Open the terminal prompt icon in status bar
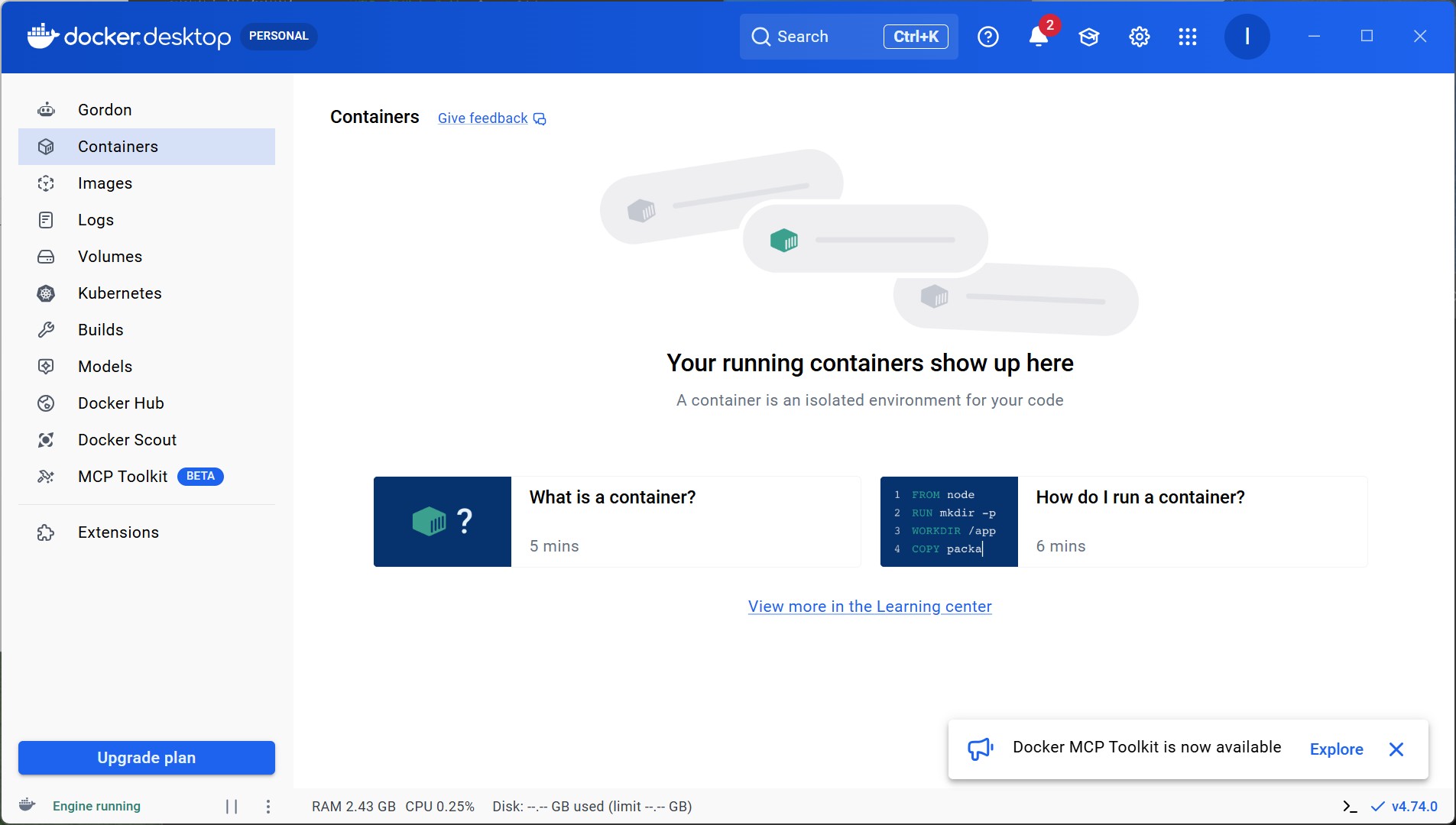Viewport: 1456px width, 825px height. point(1350,807)
